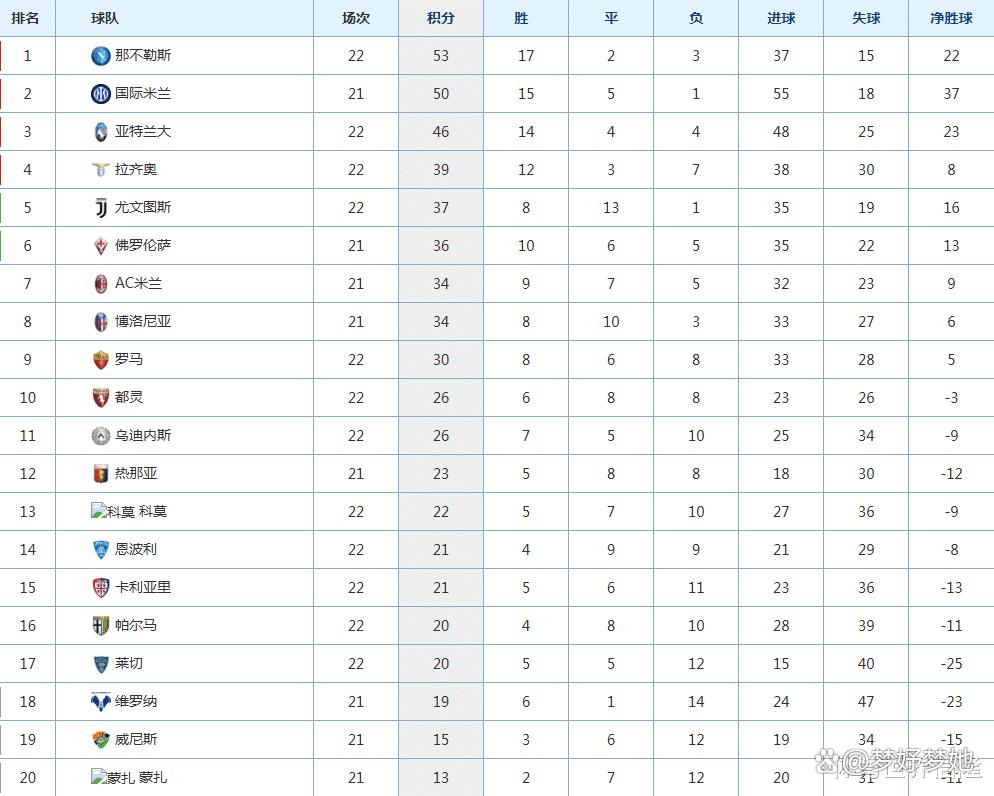Screen dimensions: 994x796
Task: Click the Atalanta (亚特兰大) crest icon
Action: click(101, 132)
